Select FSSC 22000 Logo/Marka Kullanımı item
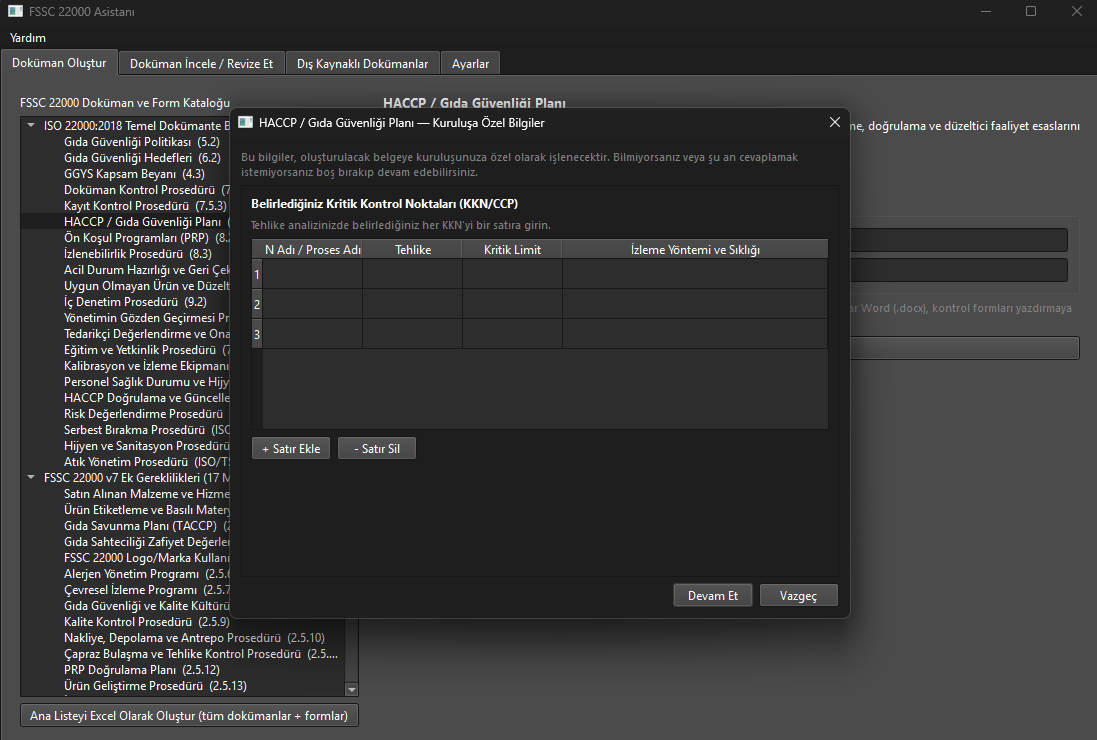The height and width of the screenshot is (740, 1097). point(147,558)
